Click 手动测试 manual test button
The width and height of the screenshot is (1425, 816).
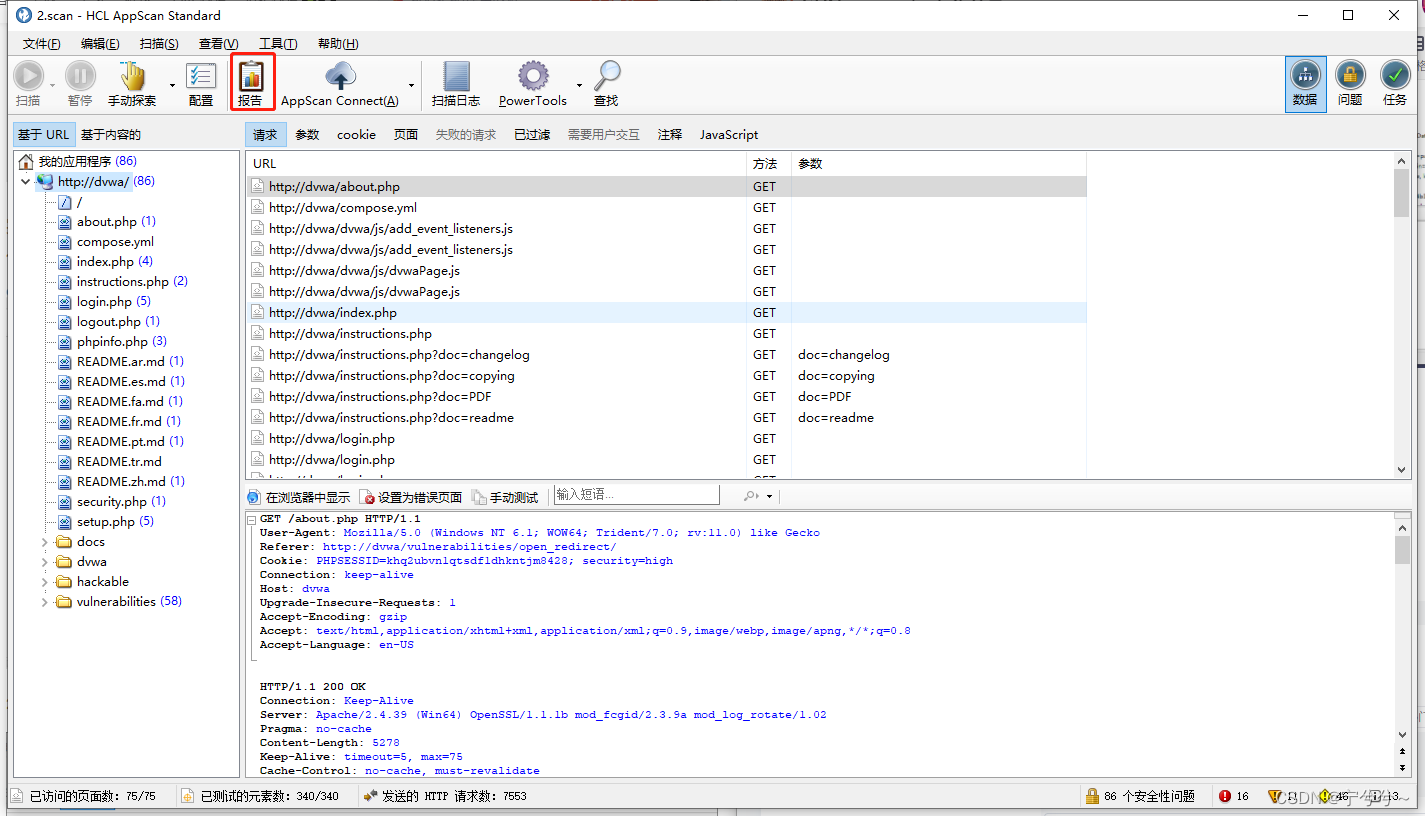click(505, 497)
